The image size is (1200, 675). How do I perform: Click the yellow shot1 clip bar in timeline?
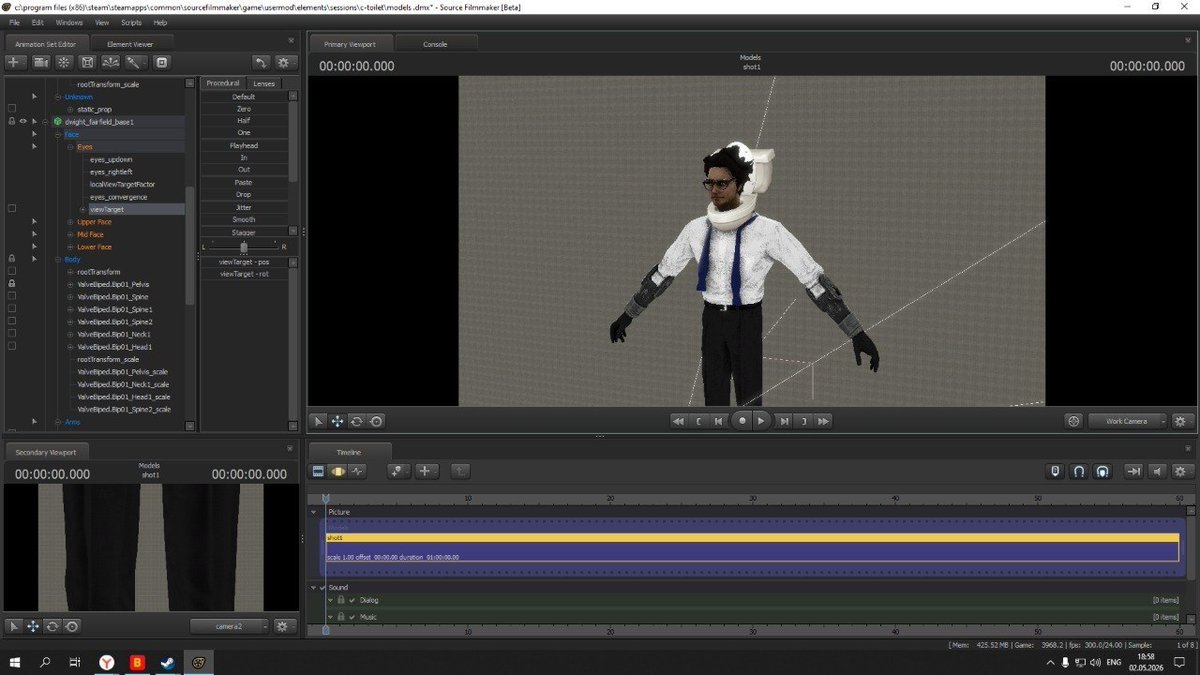pyautogui.click(x=752, y=538)
